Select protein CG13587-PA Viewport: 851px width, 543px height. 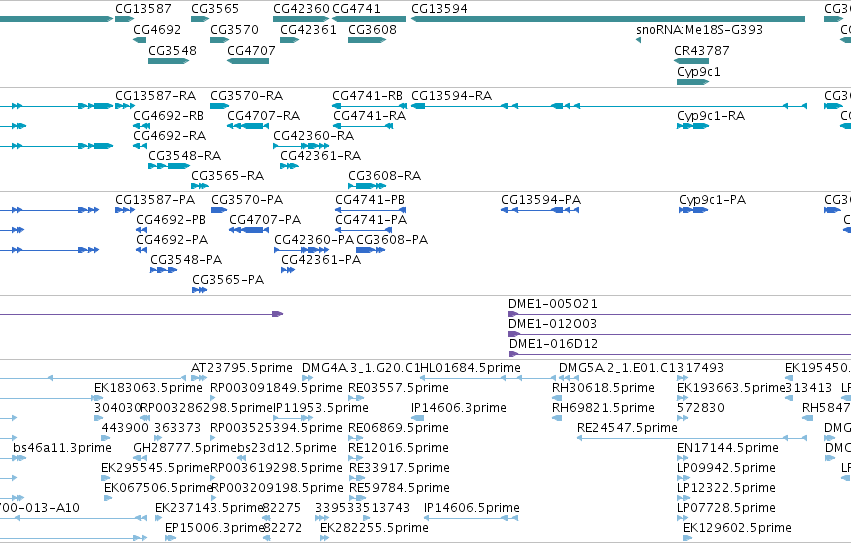click(125, 210)
